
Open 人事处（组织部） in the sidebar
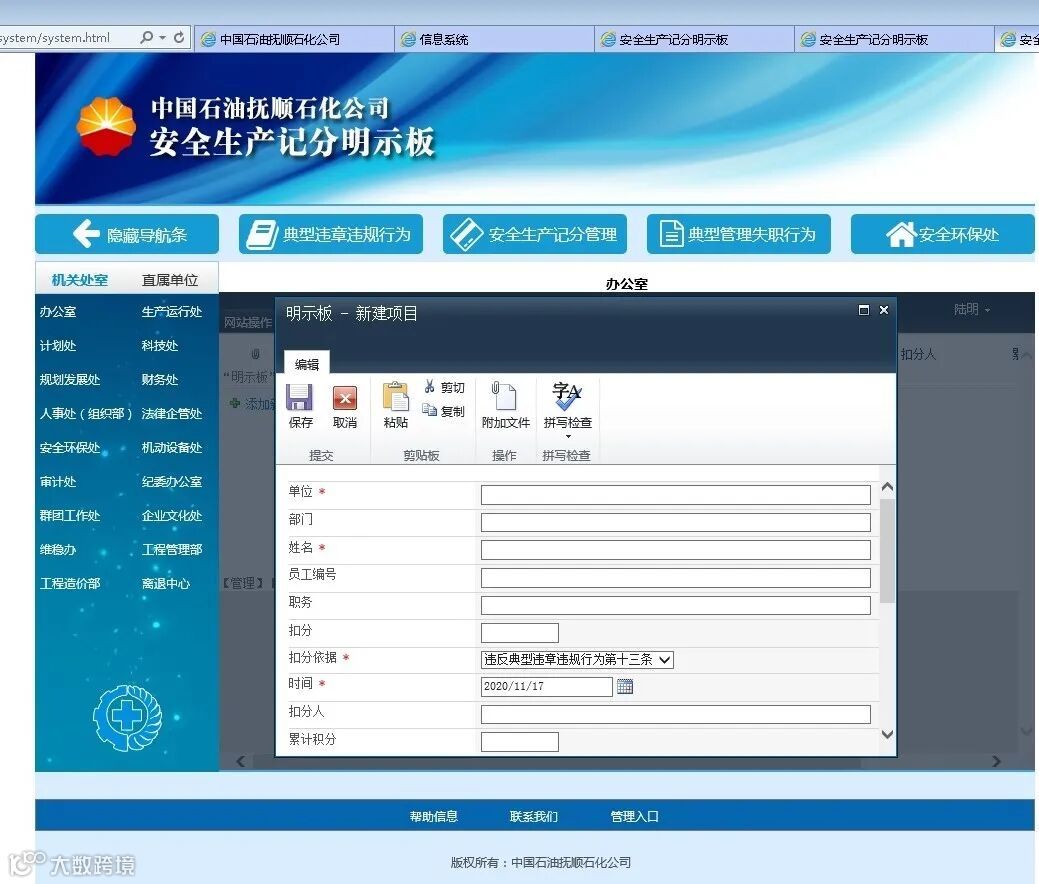coord(85,414)
